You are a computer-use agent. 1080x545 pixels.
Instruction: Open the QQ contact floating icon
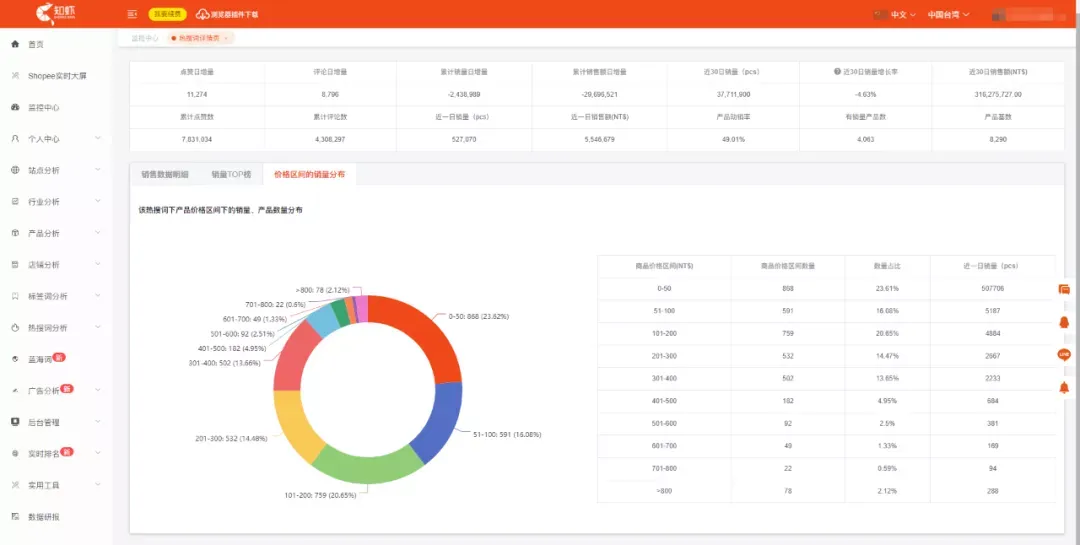tap(1064, 322)
